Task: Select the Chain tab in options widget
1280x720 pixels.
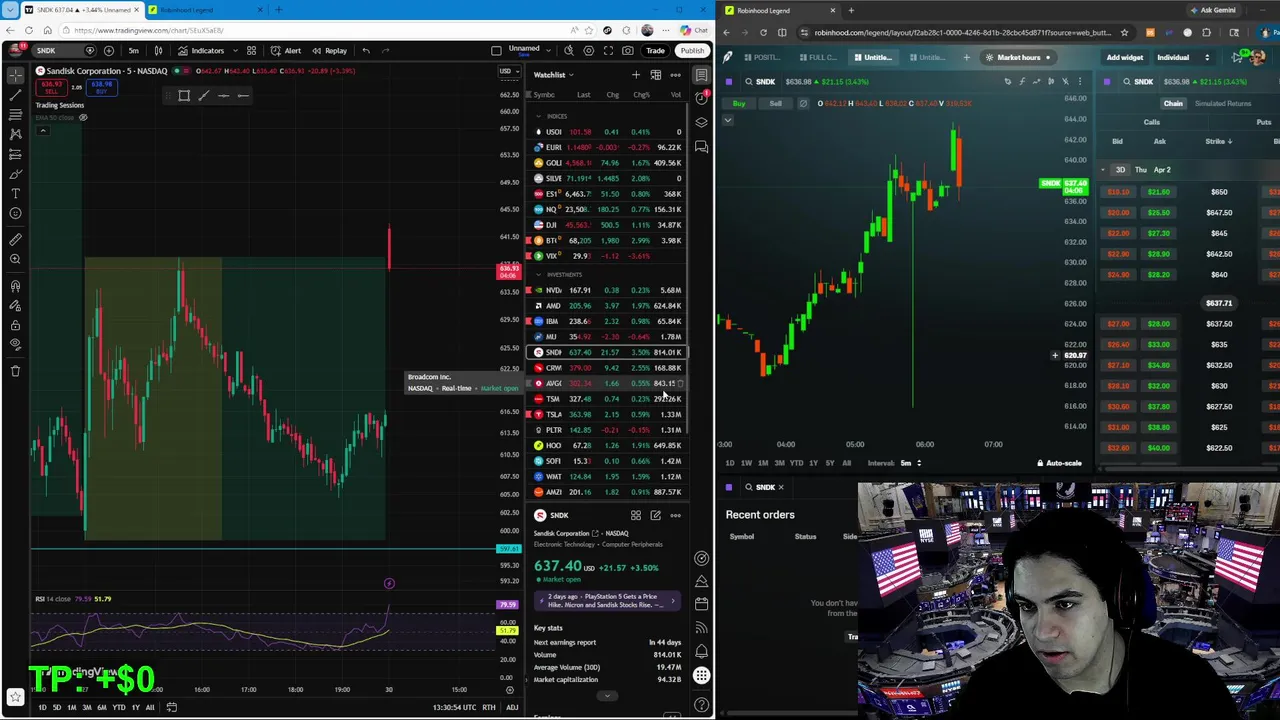Action: tap(1173, 103)
